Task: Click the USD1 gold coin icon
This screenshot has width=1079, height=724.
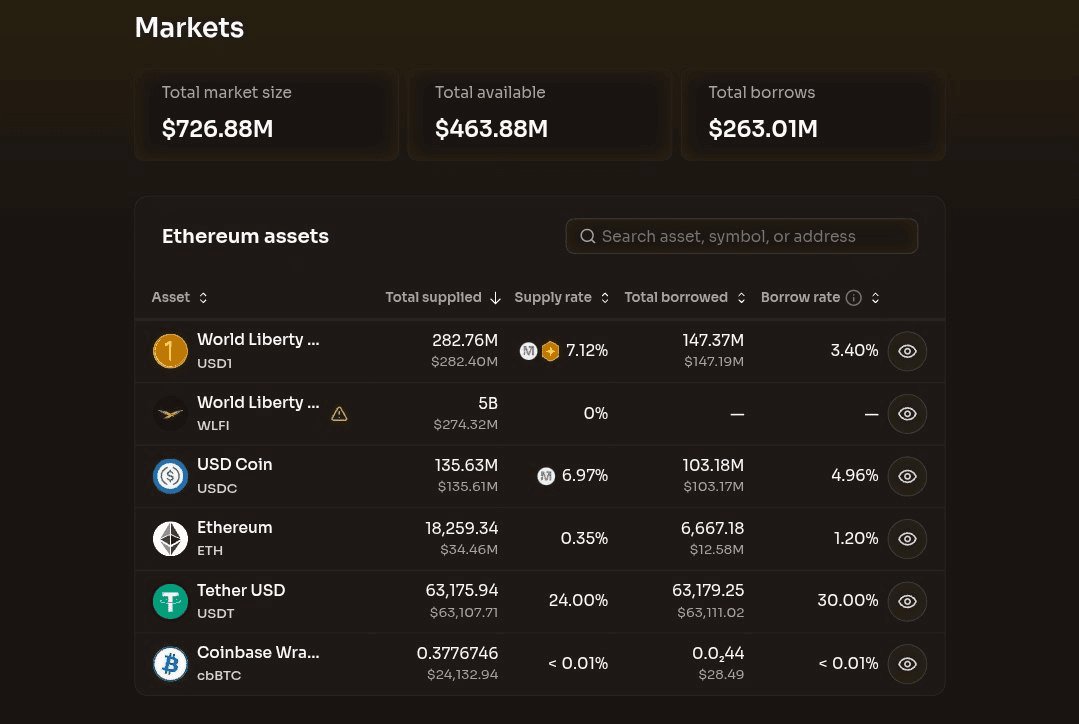Action: coord(170,351)
